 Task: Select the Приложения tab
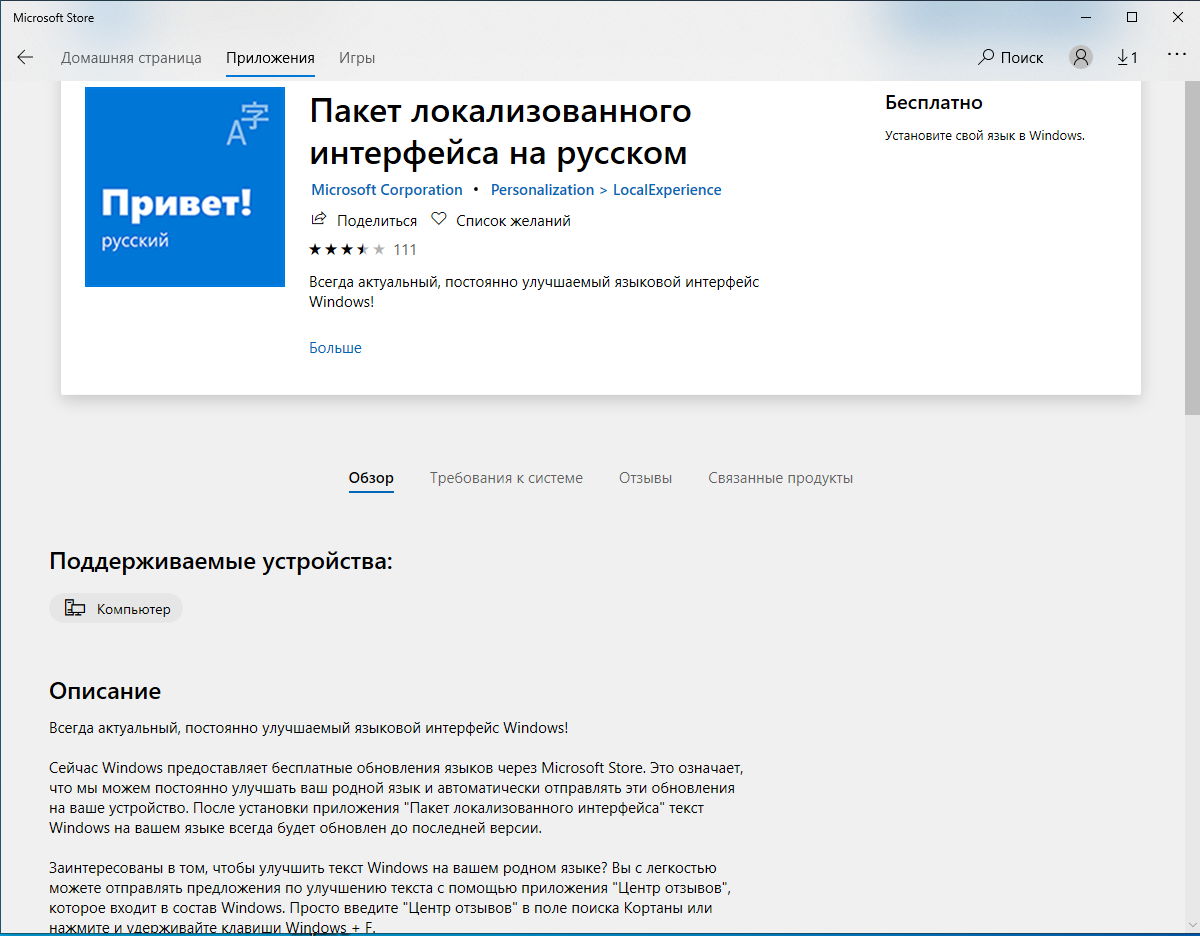pyautogui.click(x=270, y=57)
